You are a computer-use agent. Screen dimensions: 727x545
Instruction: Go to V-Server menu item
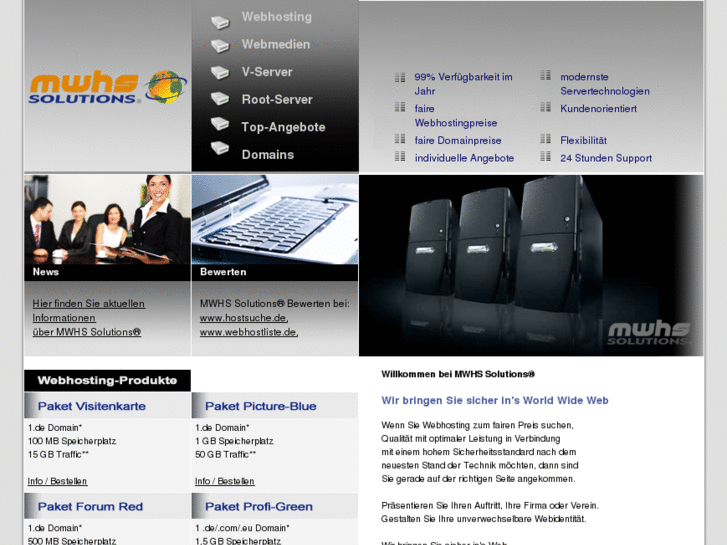coord(267,72)
